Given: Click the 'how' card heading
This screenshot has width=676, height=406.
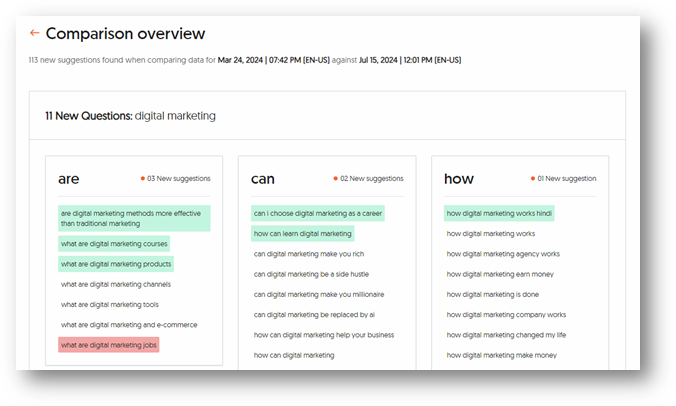Looking at the screenshot, I should [x=459, y=179].
